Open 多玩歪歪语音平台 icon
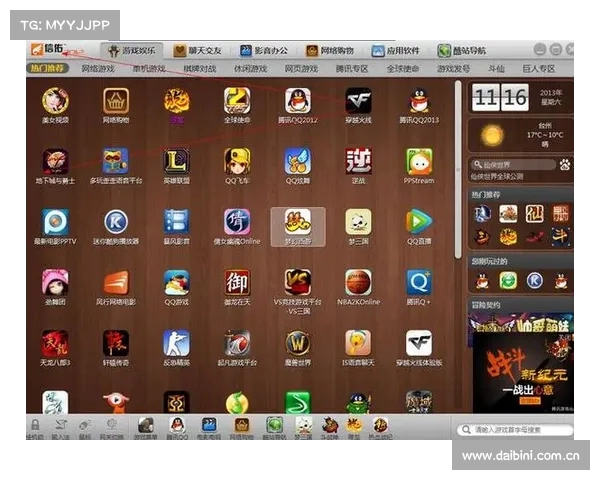The height and width of the screenshot is (480, 600). [x=116, y=161]
